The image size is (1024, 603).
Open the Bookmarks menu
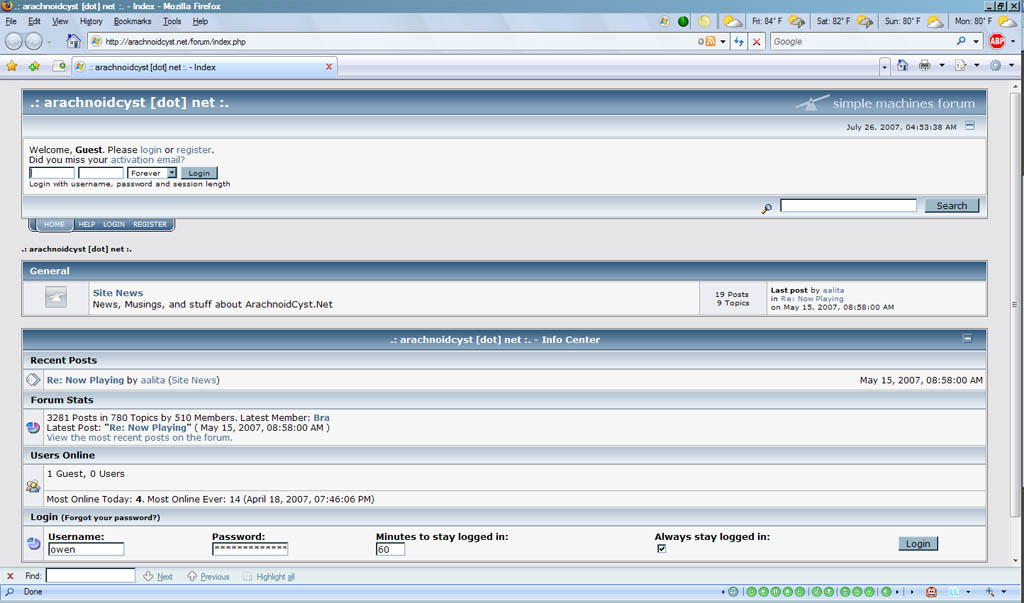[132, 21]
